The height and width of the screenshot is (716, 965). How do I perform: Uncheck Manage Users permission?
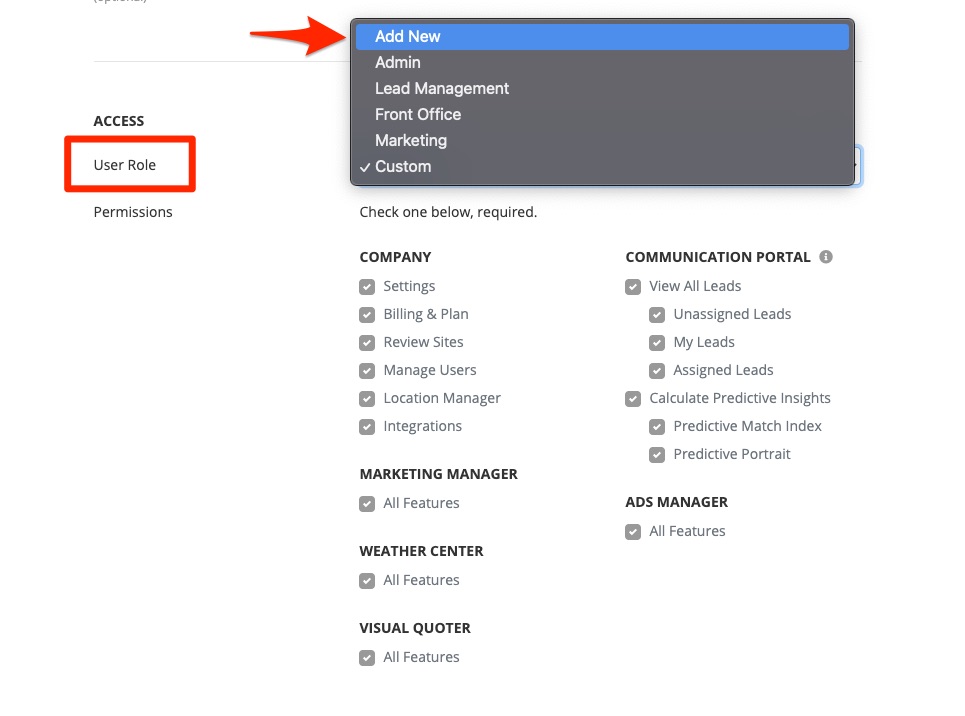click(367, 371)
